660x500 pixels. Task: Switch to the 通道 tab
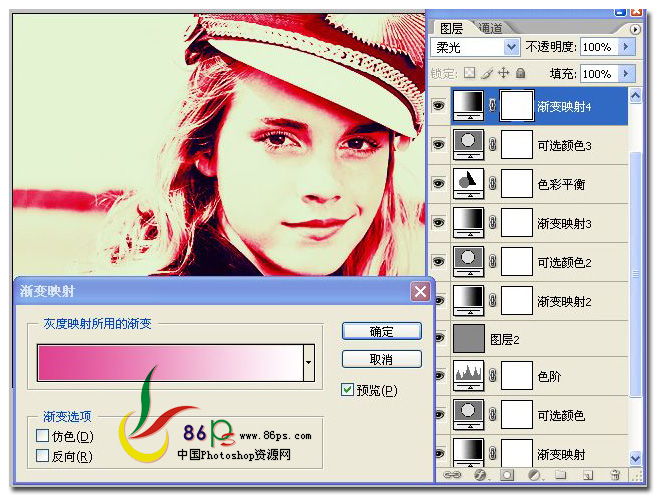[x=491, y=28]
